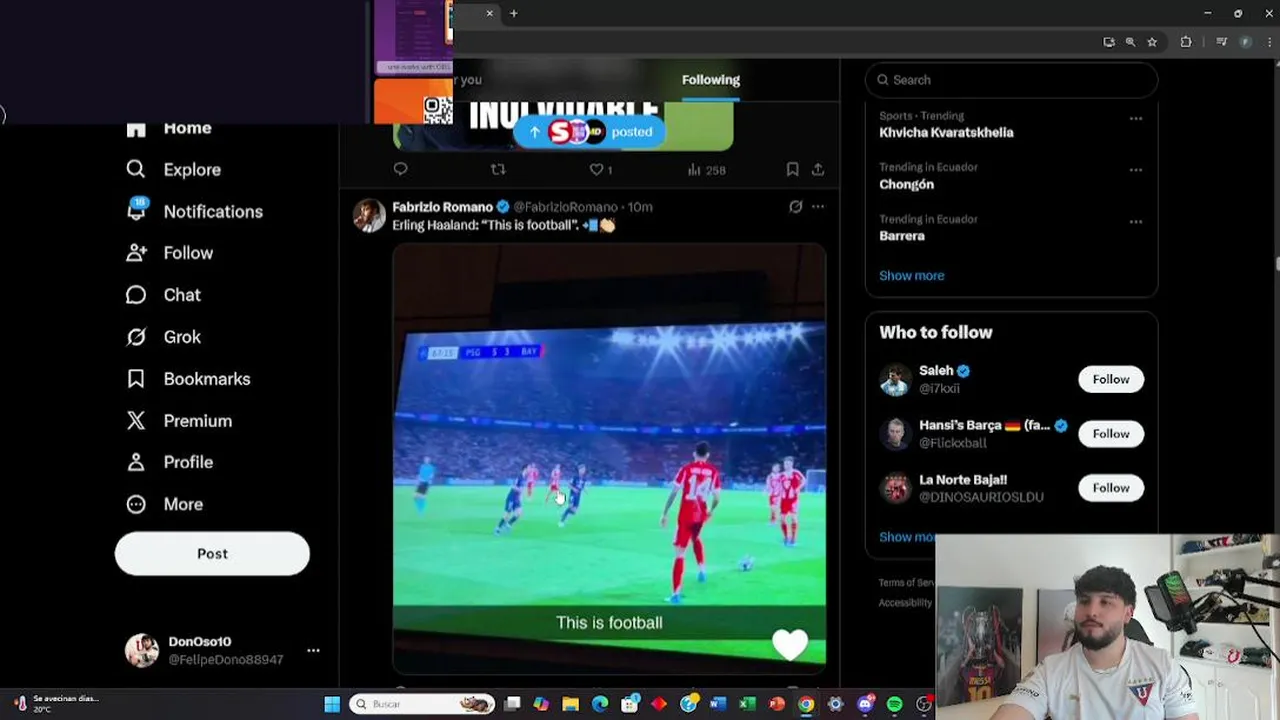Open PowerPoint from the taskbar
The image size is (1280, 720).
(x=776, y=704)
